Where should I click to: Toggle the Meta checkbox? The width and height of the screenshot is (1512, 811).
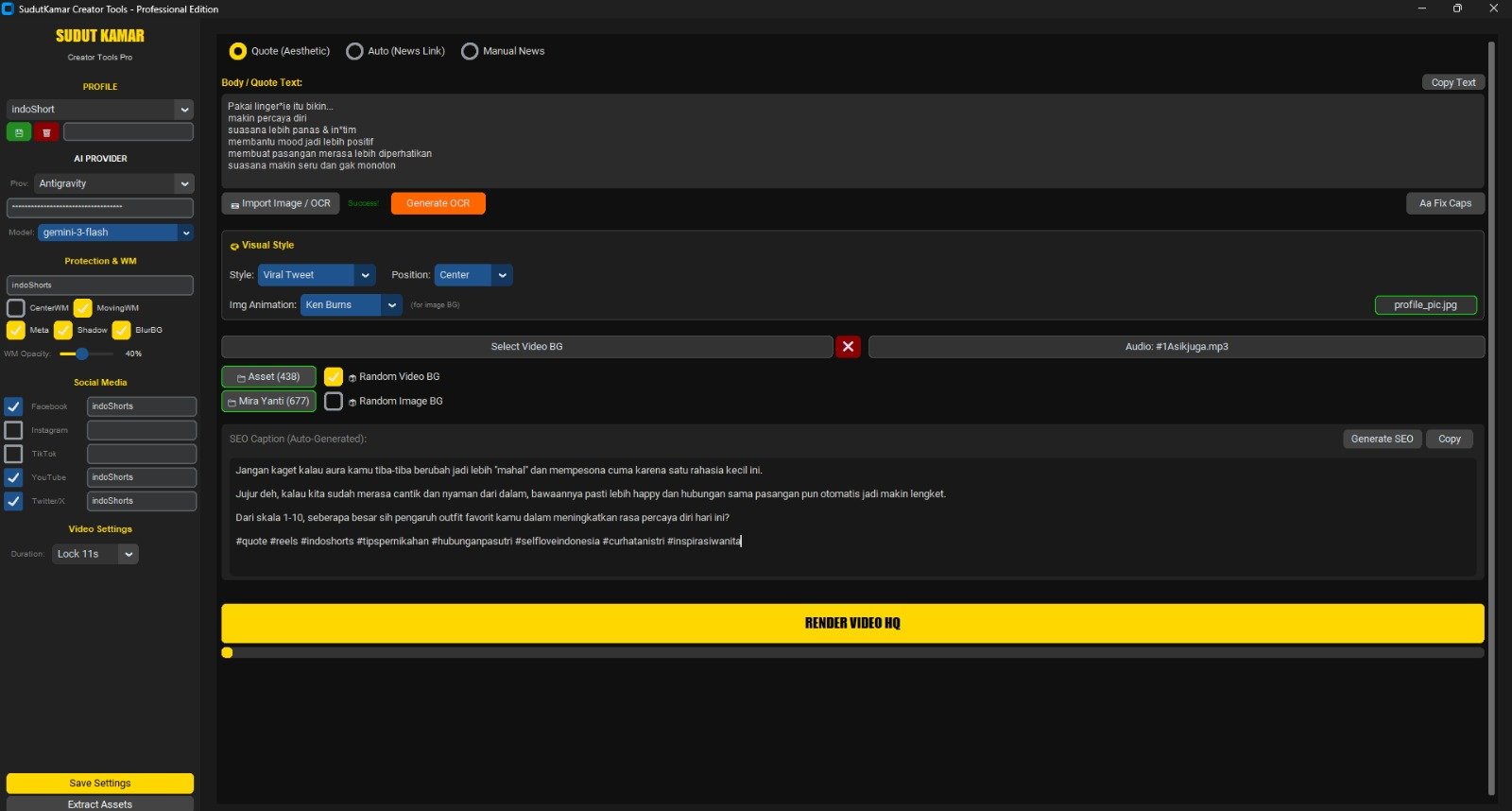click(x=16, y=330)
